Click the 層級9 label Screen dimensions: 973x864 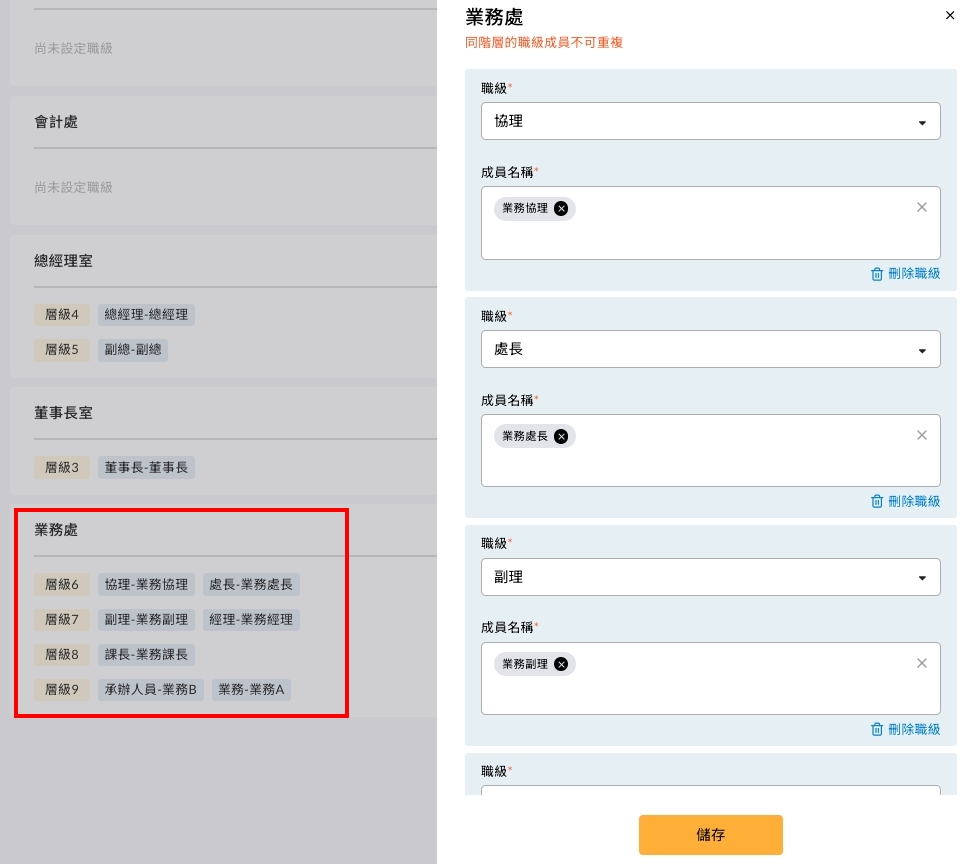[62, 690]
